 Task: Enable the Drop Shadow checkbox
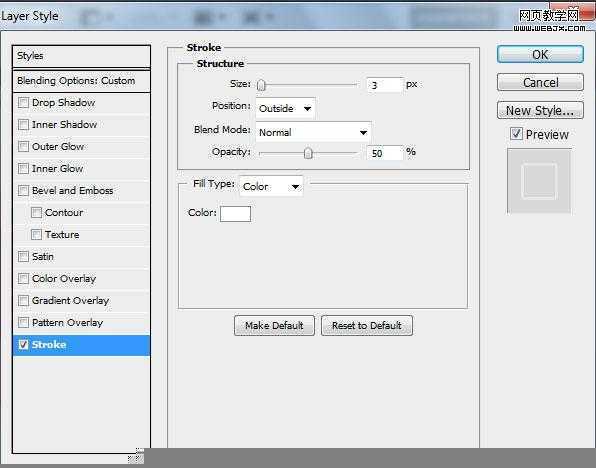point(24,103)
